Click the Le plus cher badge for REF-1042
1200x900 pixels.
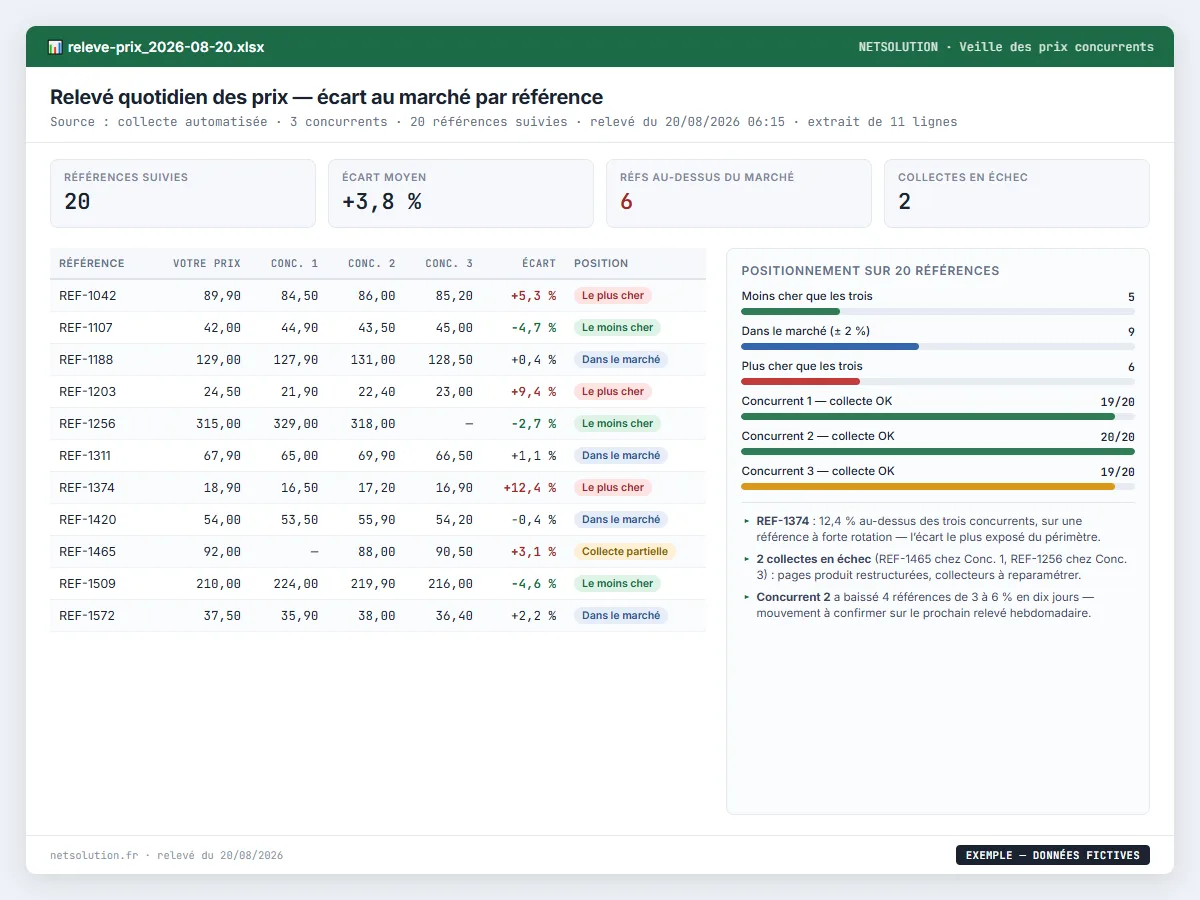coord(613,296)
